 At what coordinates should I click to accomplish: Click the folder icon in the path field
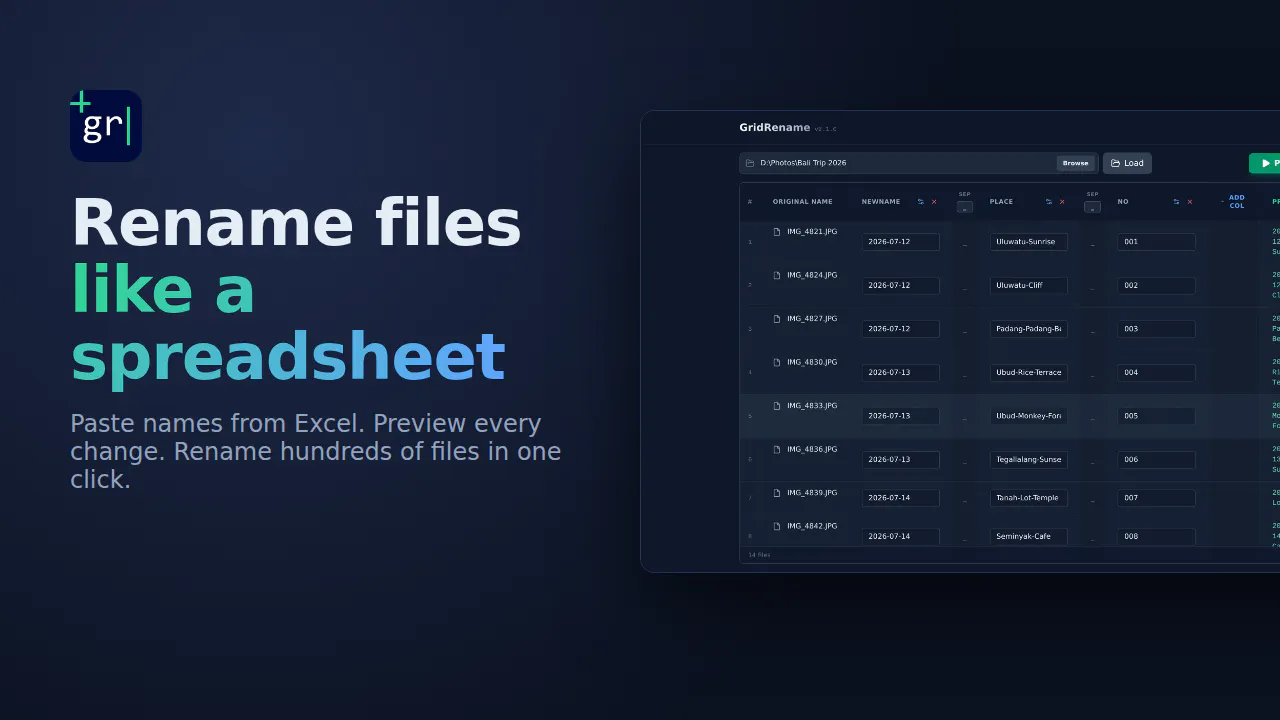coord(750,163)
